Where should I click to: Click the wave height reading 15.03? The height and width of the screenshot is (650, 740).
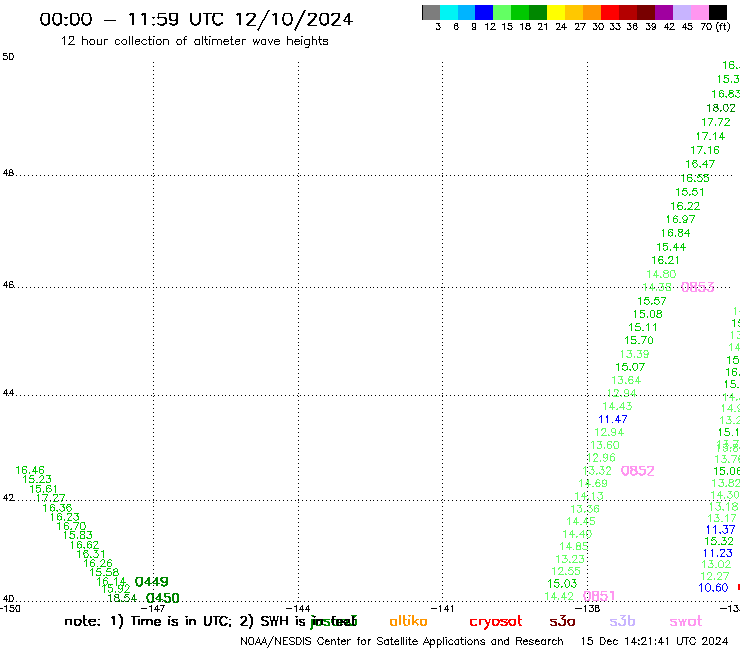tap(562, 584)
